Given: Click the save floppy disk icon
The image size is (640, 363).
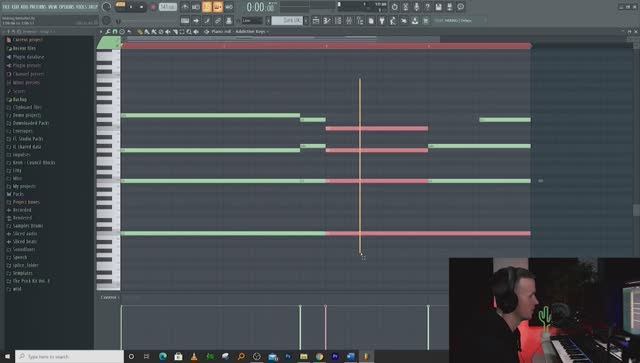Looking at the screenshot, I should pyautogui.click(x=438, y=7).
